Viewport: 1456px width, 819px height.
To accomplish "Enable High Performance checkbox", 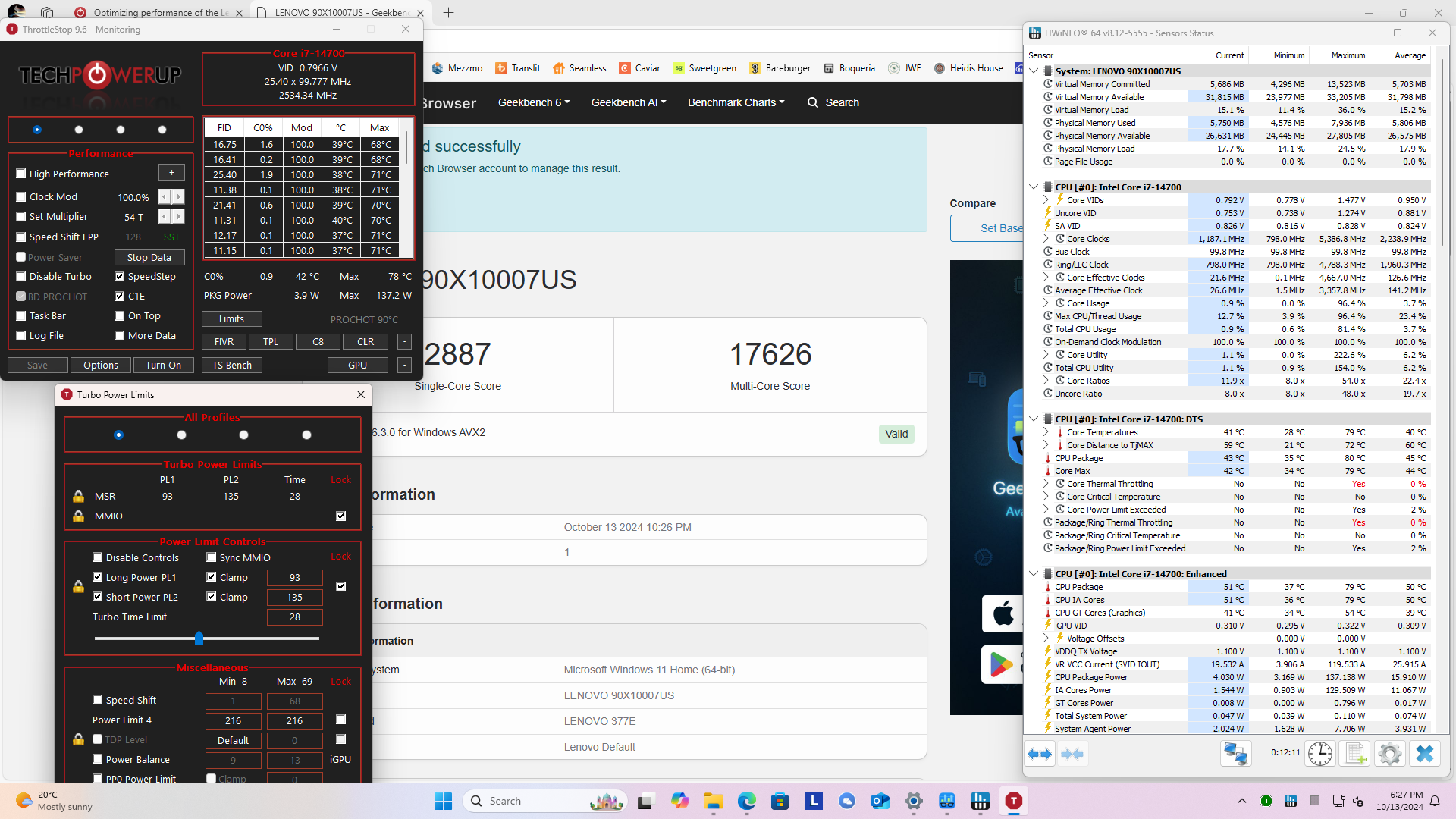I will click(21, 174).
